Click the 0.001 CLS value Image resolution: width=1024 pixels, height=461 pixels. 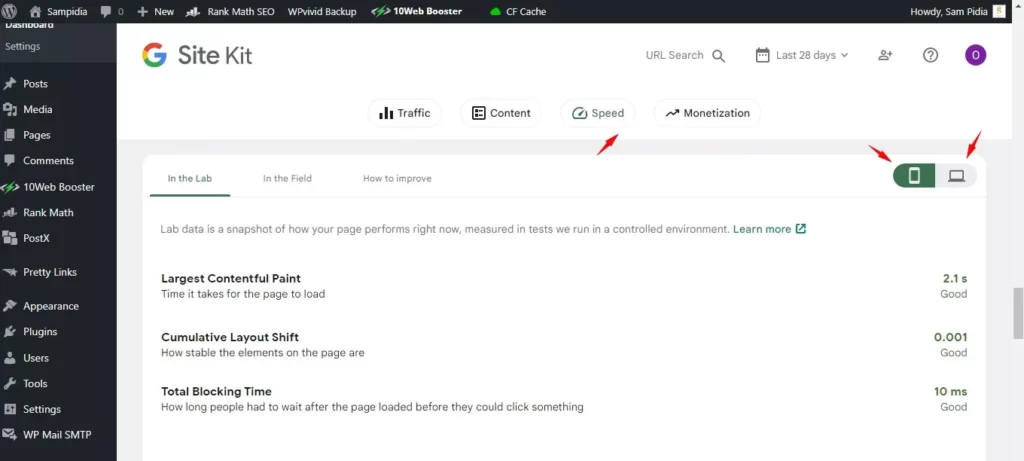click(x=951, y=338)
